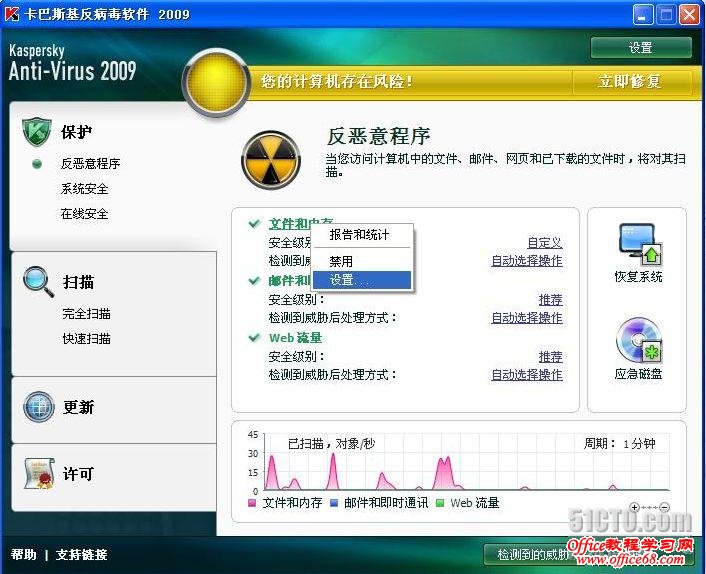Minimize the Kaspersky window
Screen dimensions: 706x574
(x=643, y=15)
